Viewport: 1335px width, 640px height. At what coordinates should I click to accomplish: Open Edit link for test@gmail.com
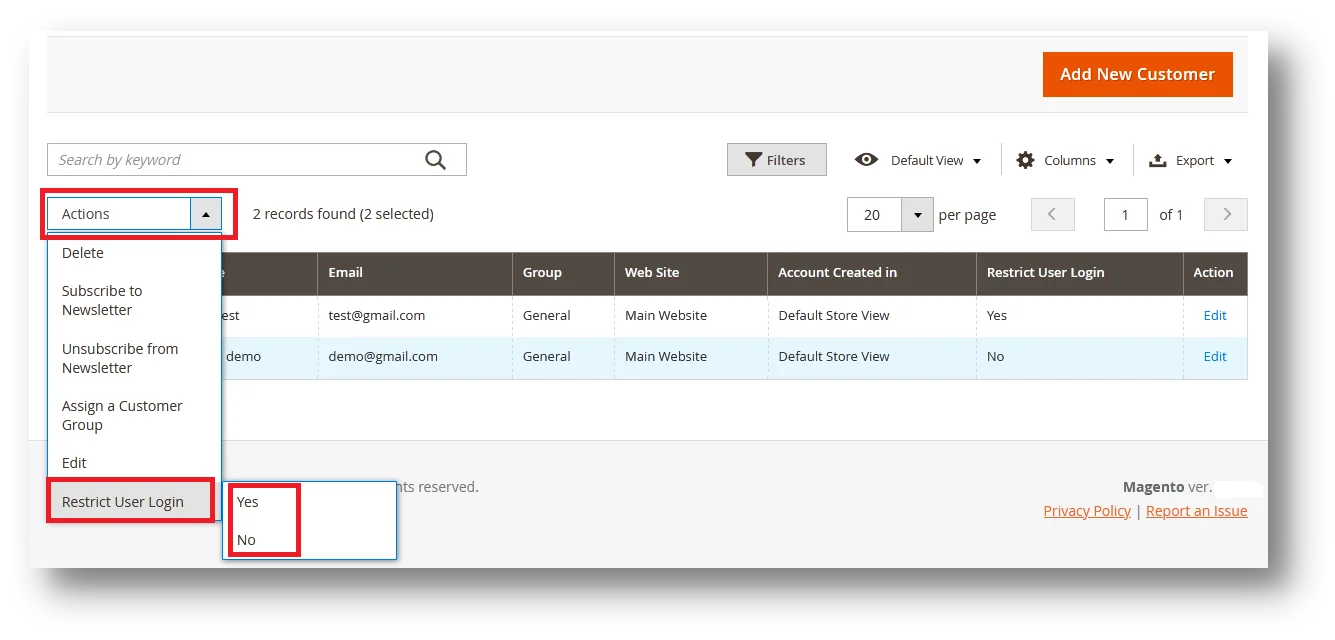click(x=1214, y=315)
